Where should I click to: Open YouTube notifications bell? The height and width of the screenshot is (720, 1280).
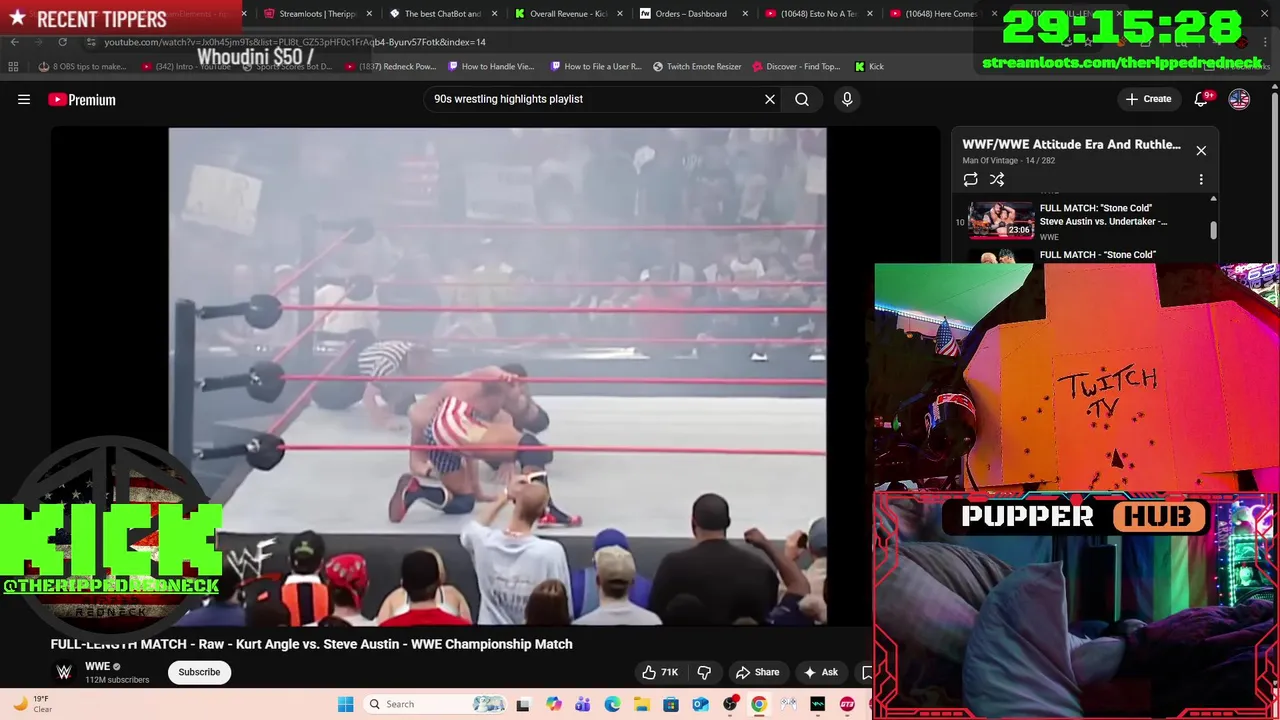tap(1202, 99)
